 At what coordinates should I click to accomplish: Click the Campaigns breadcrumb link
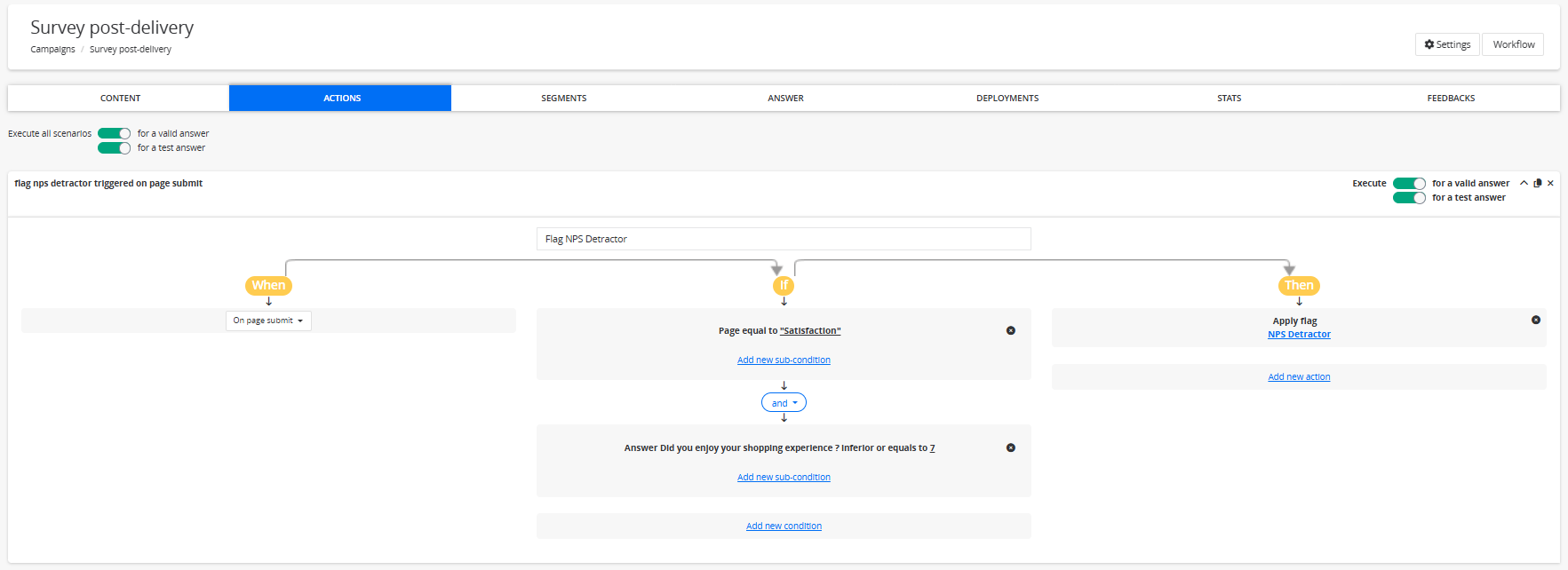(52, 49)
